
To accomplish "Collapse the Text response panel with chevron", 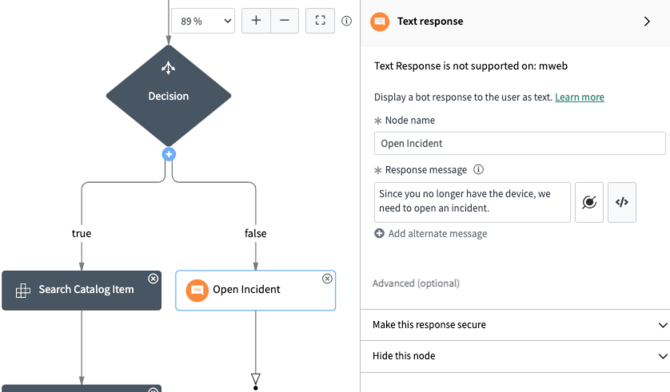I will click(x=647, y=21).
